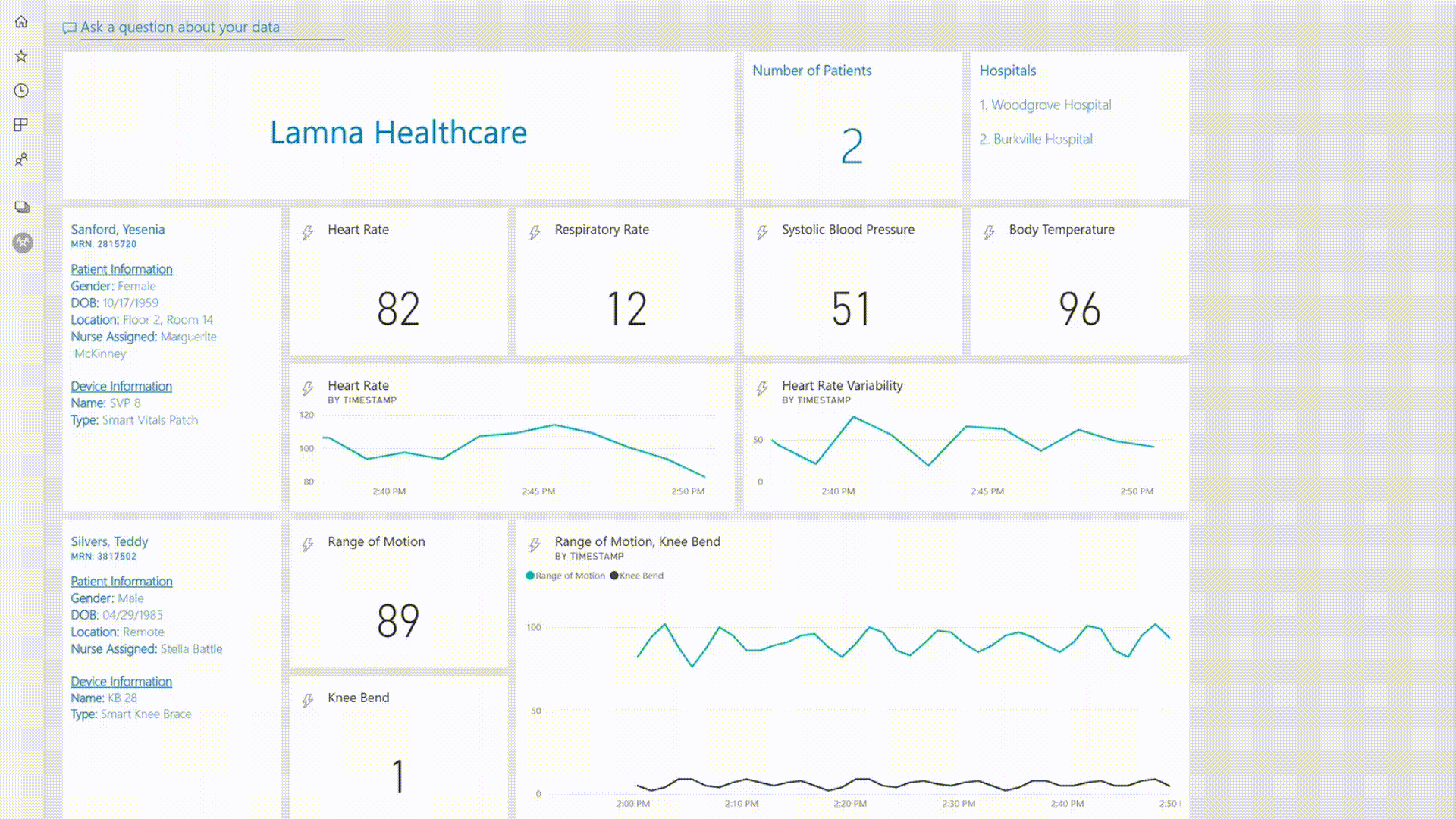Click Knee Bend value 1
Image resolution: width=1456 pixels, height=819 pixels.
pos(398,777)
